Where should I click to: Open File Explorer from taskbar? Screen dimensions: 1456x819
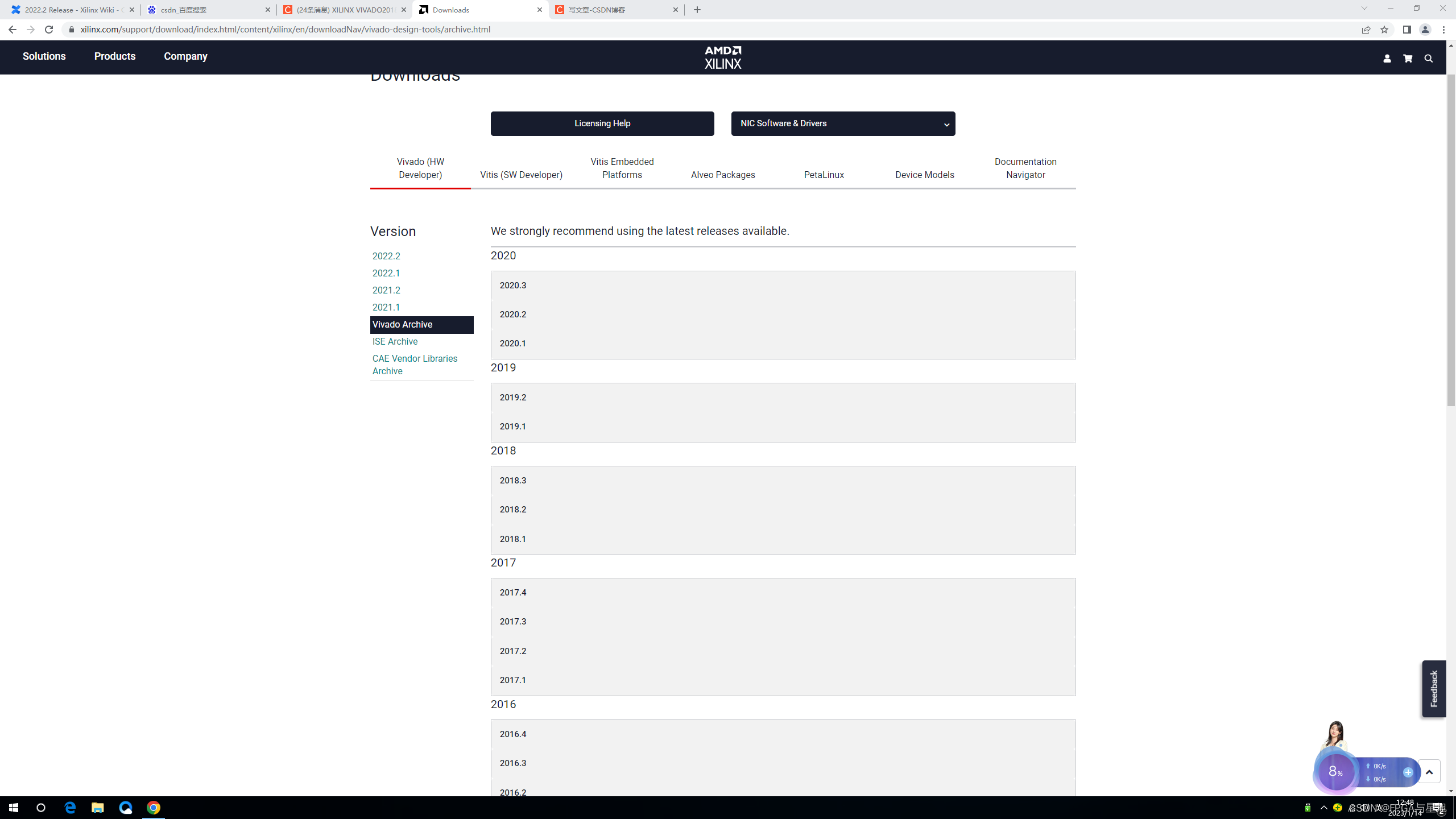click(98, 808)
